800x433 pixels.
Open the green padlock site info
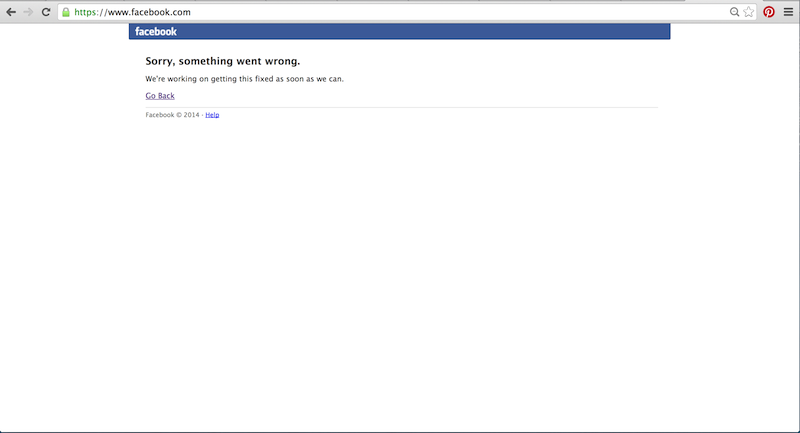pyautogui.click(x=66, y=12)
